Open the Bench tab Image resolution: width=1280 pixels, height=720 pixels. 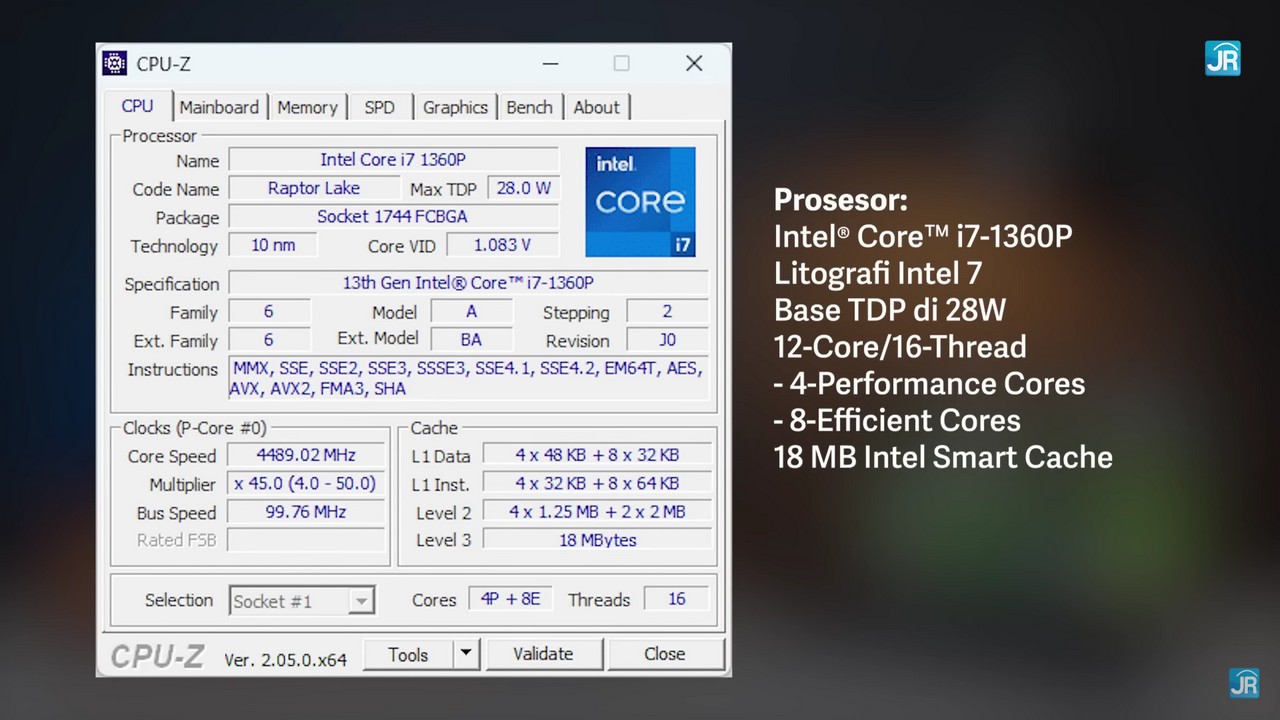tap(529, 107)
